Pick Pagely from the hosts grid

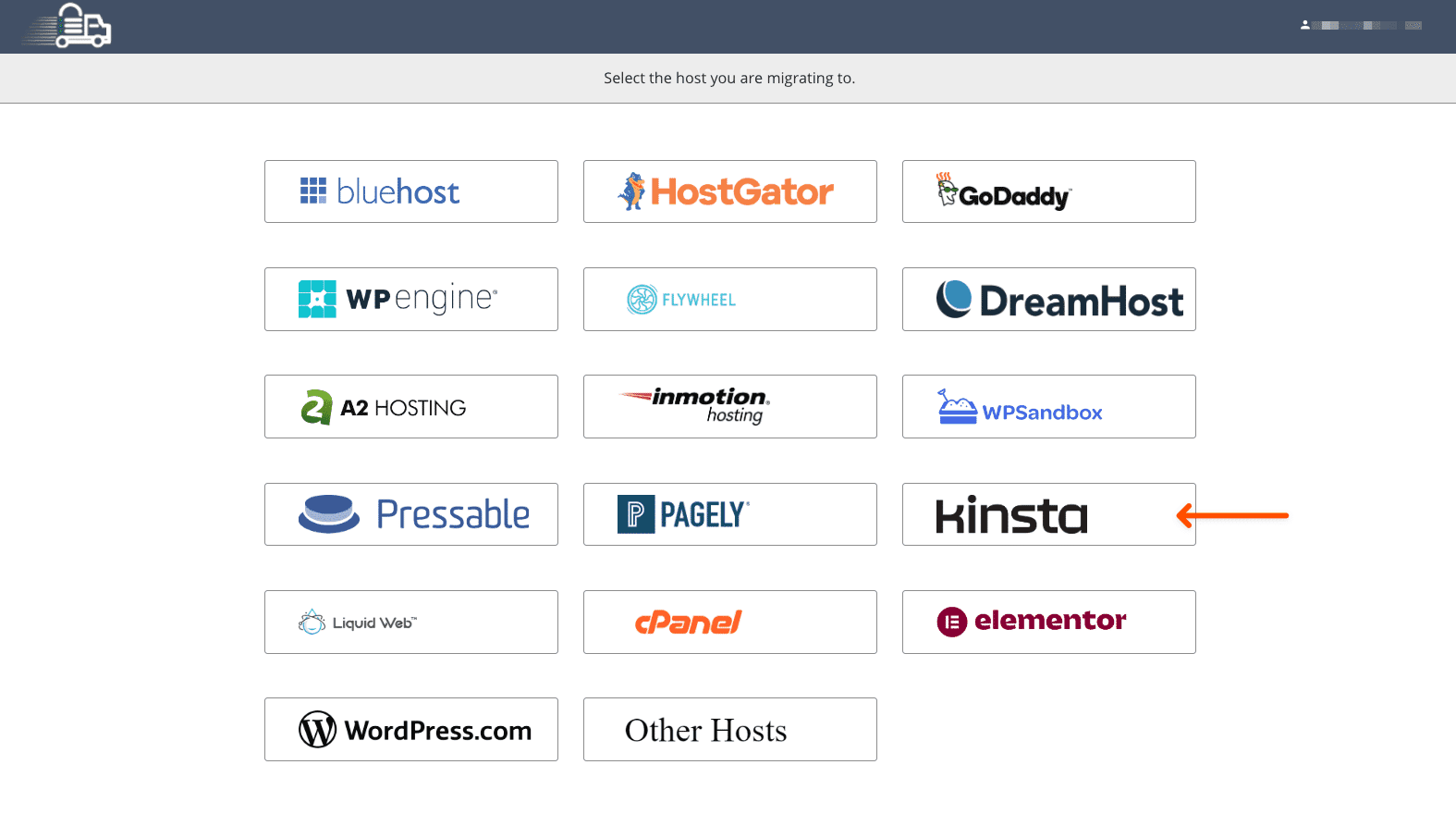point(729,514)
